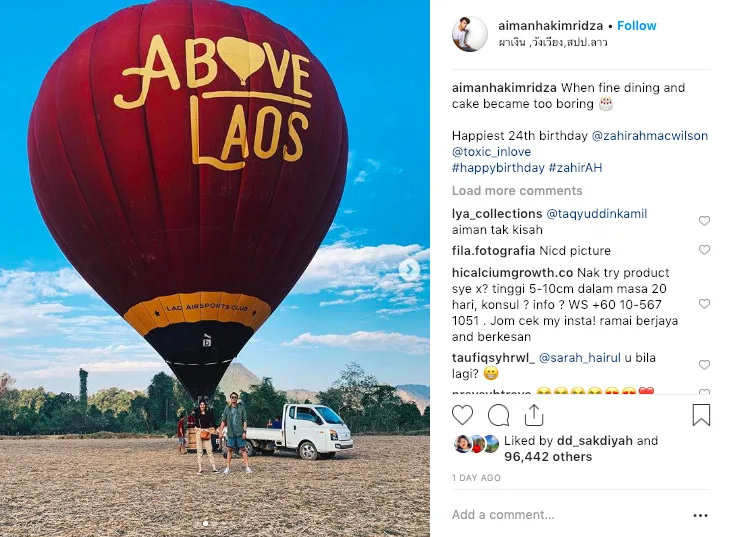View the list of 96,442 others likes

(548, 457)
